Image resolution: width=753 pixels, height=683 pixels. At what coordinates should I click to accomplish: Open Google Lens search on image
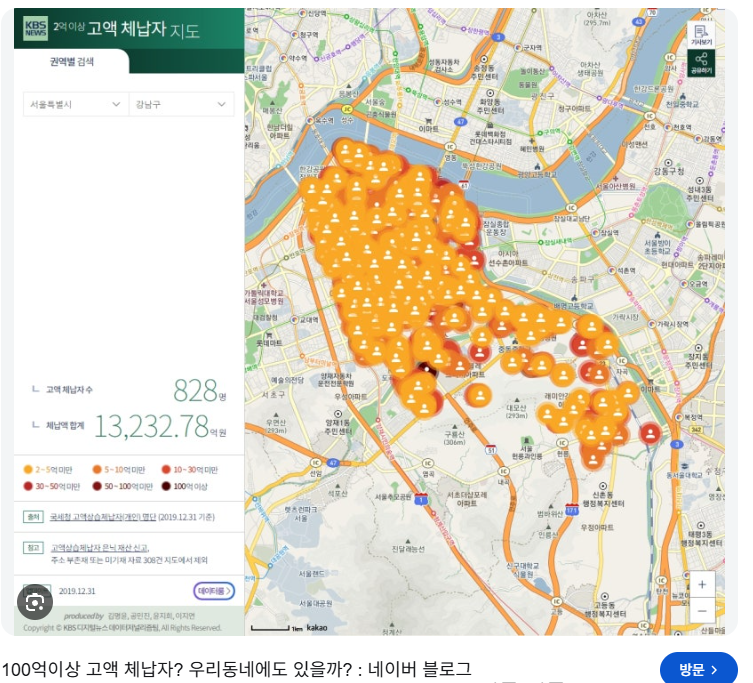pyautogui.click(x=35, y=602)
